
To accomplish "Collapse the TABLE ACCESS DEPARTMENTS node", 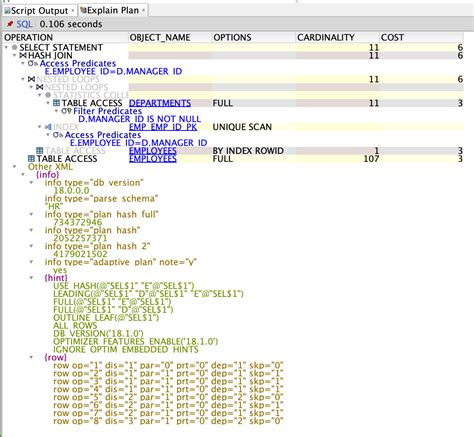I will [x=48, y=103].
